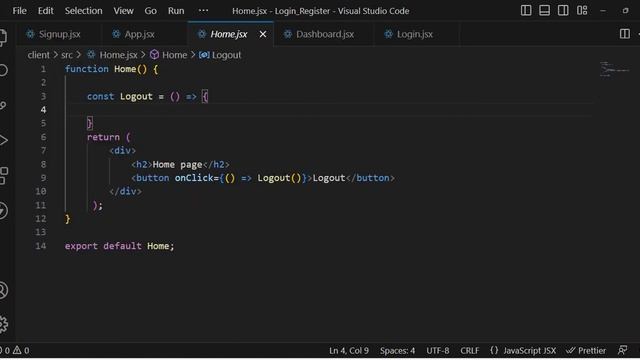Open the Search view in activity bar

(3, 70)
